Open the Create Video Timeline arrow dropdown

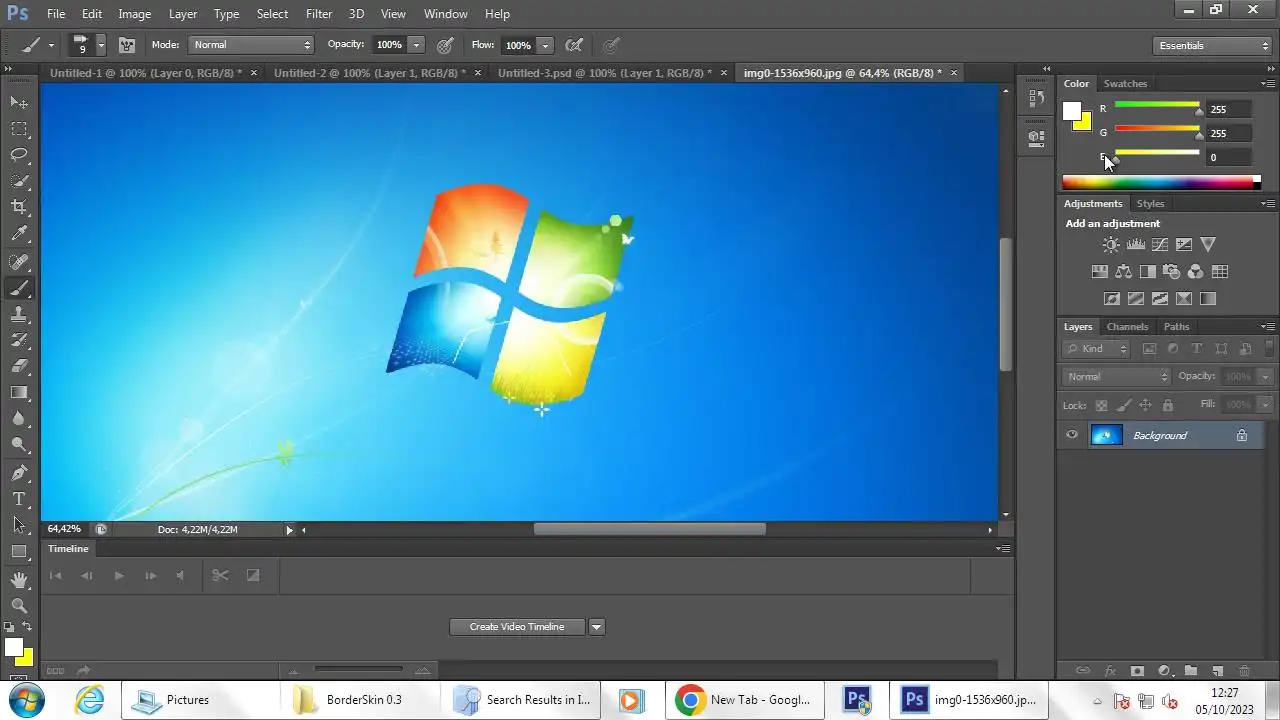click(597, 627)
